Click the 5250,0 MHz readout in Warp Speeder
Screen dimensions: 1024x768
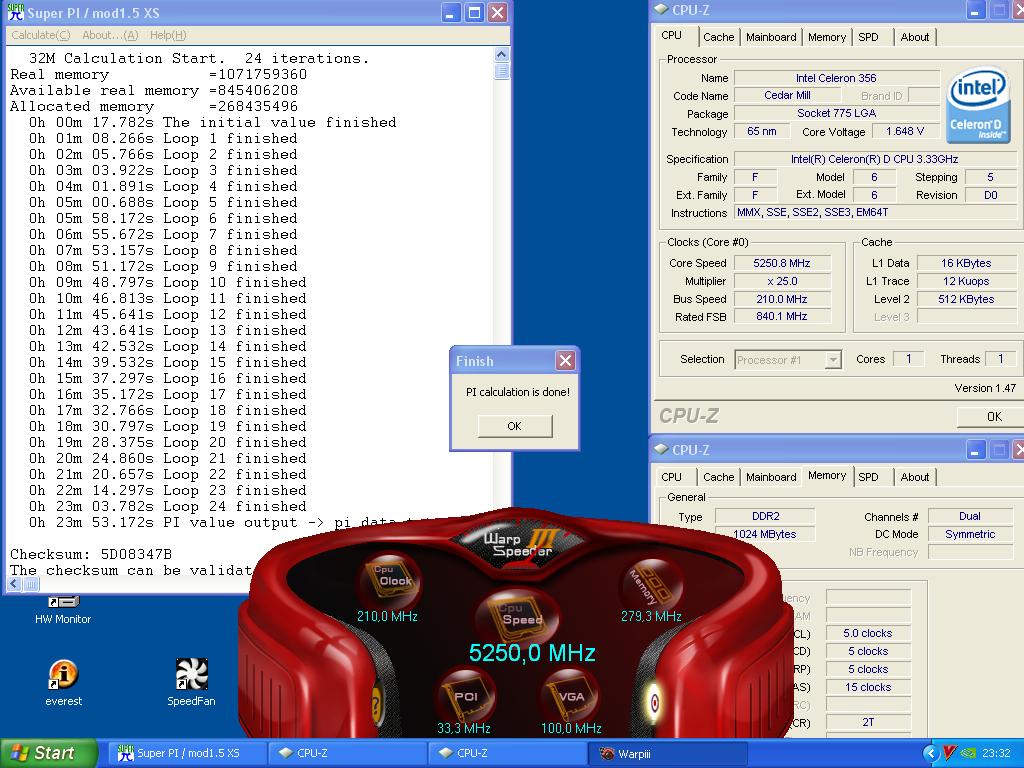point(532,652)
